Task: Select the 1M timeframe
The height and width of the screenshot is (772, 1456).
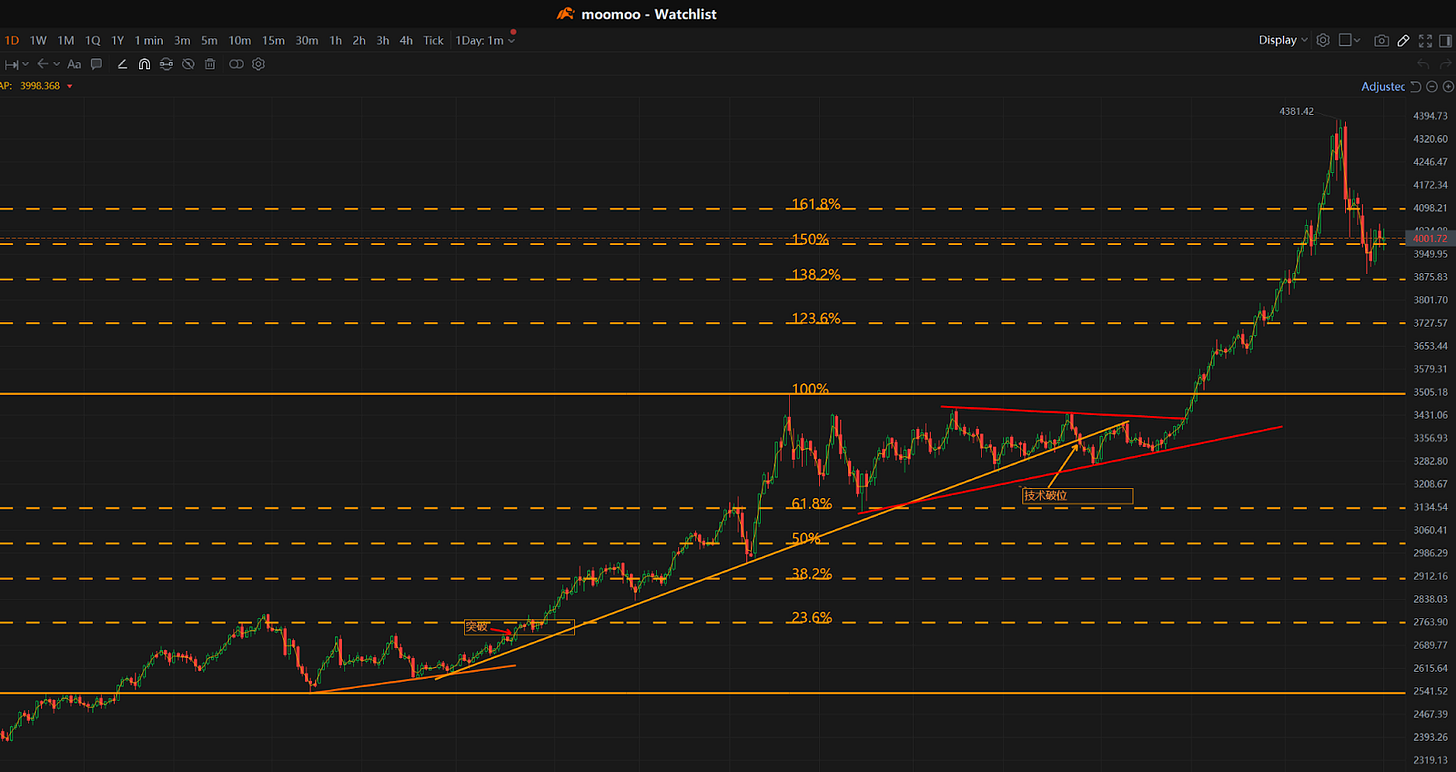Action: coord(65,40)
